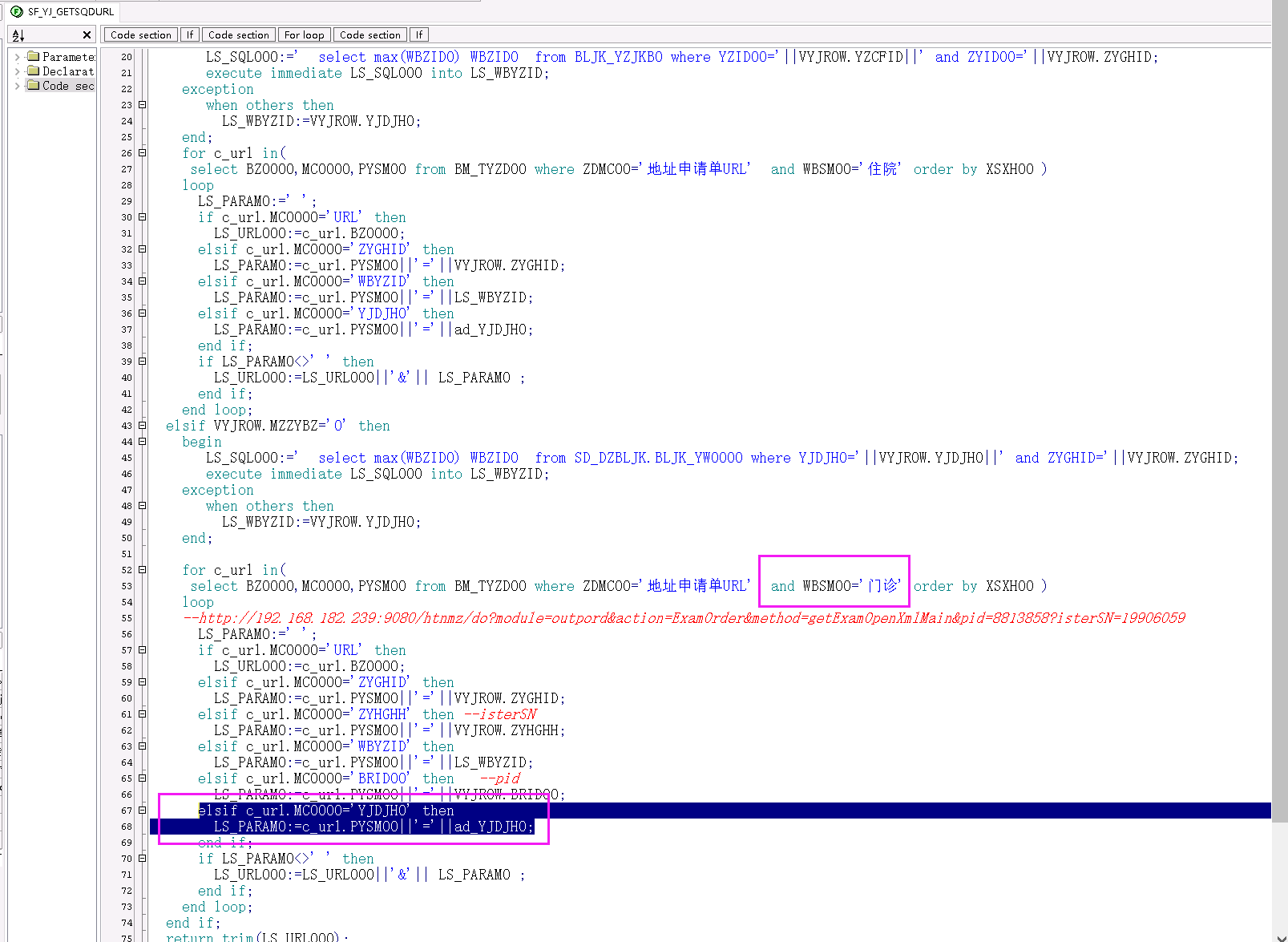Image resolution: width=1288 pixels, height=942 pixels.
Task: Collapse the fold marker at line 32
Action: 142,249
